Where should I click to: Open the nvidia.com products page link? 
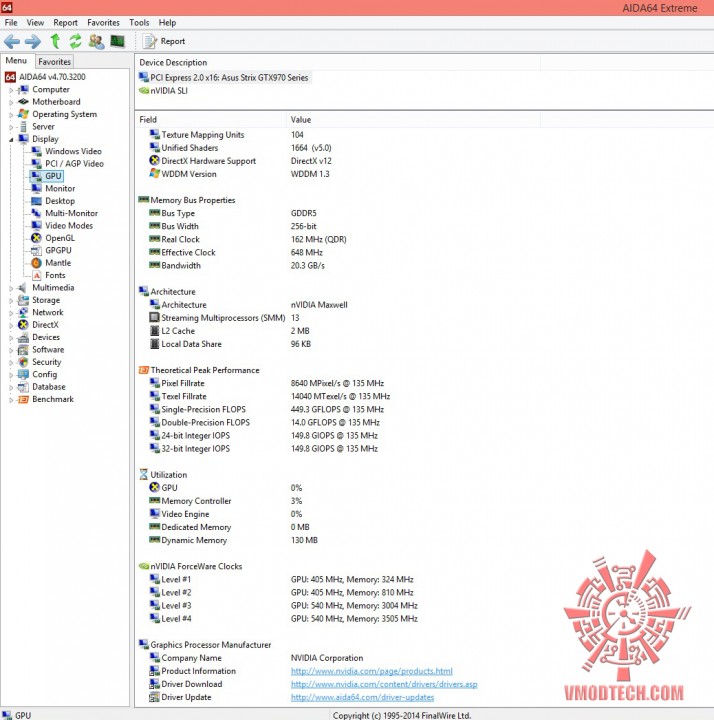click(x=371, y=671)
